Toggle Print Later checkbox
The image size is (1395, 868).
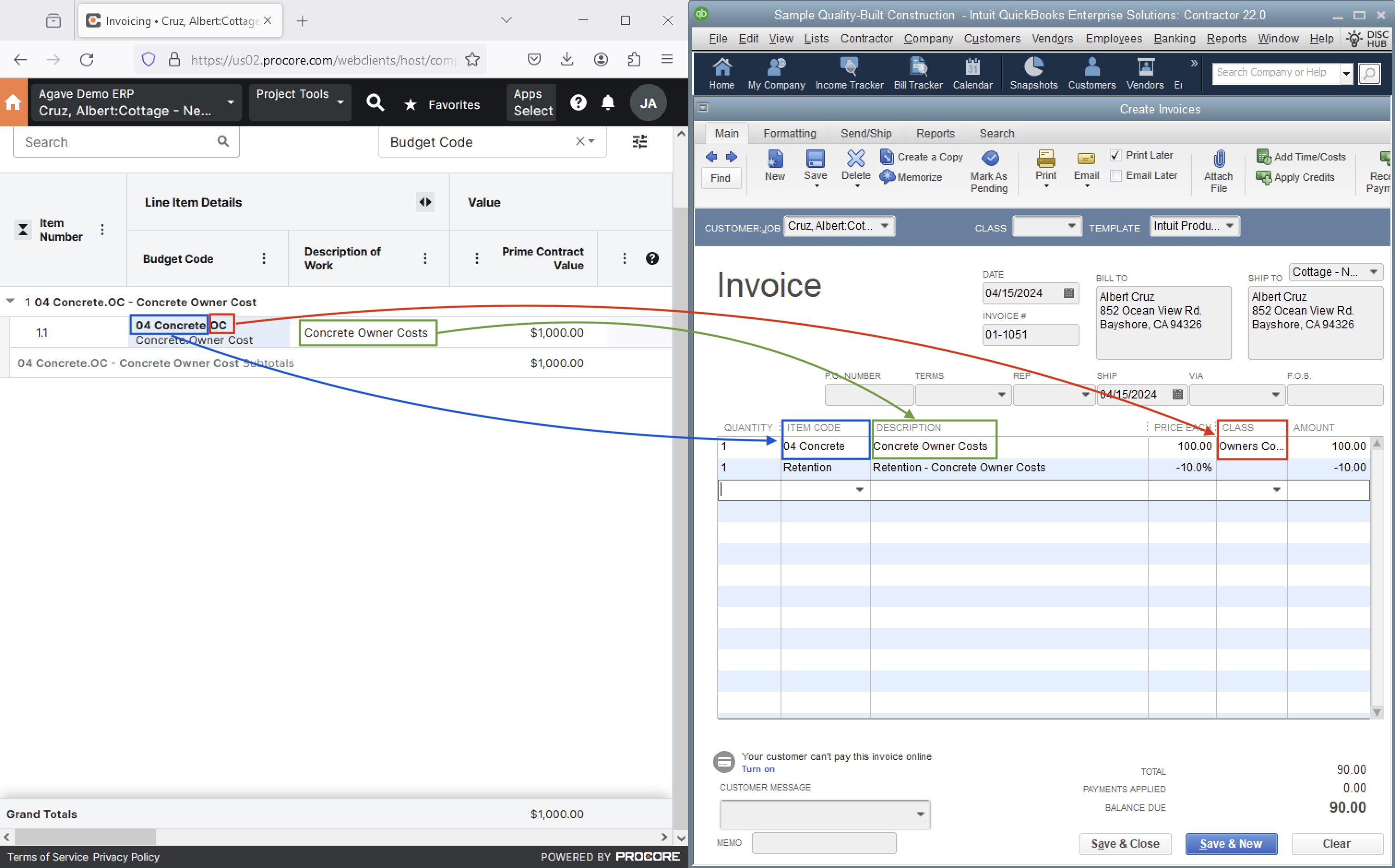pos(1115,155)
